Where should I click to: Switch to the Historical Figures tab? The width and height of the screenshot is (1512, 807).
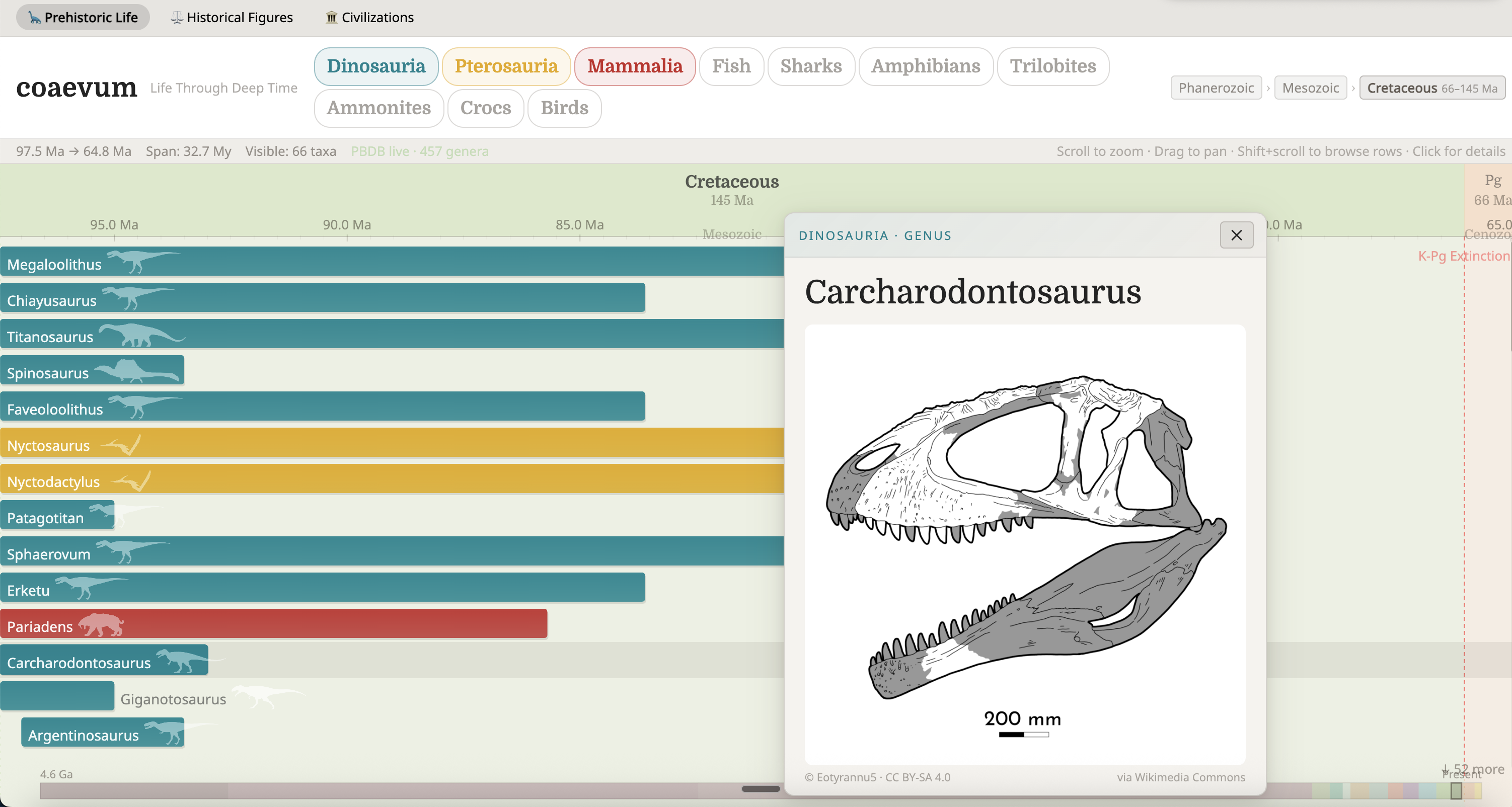point(232,18)
